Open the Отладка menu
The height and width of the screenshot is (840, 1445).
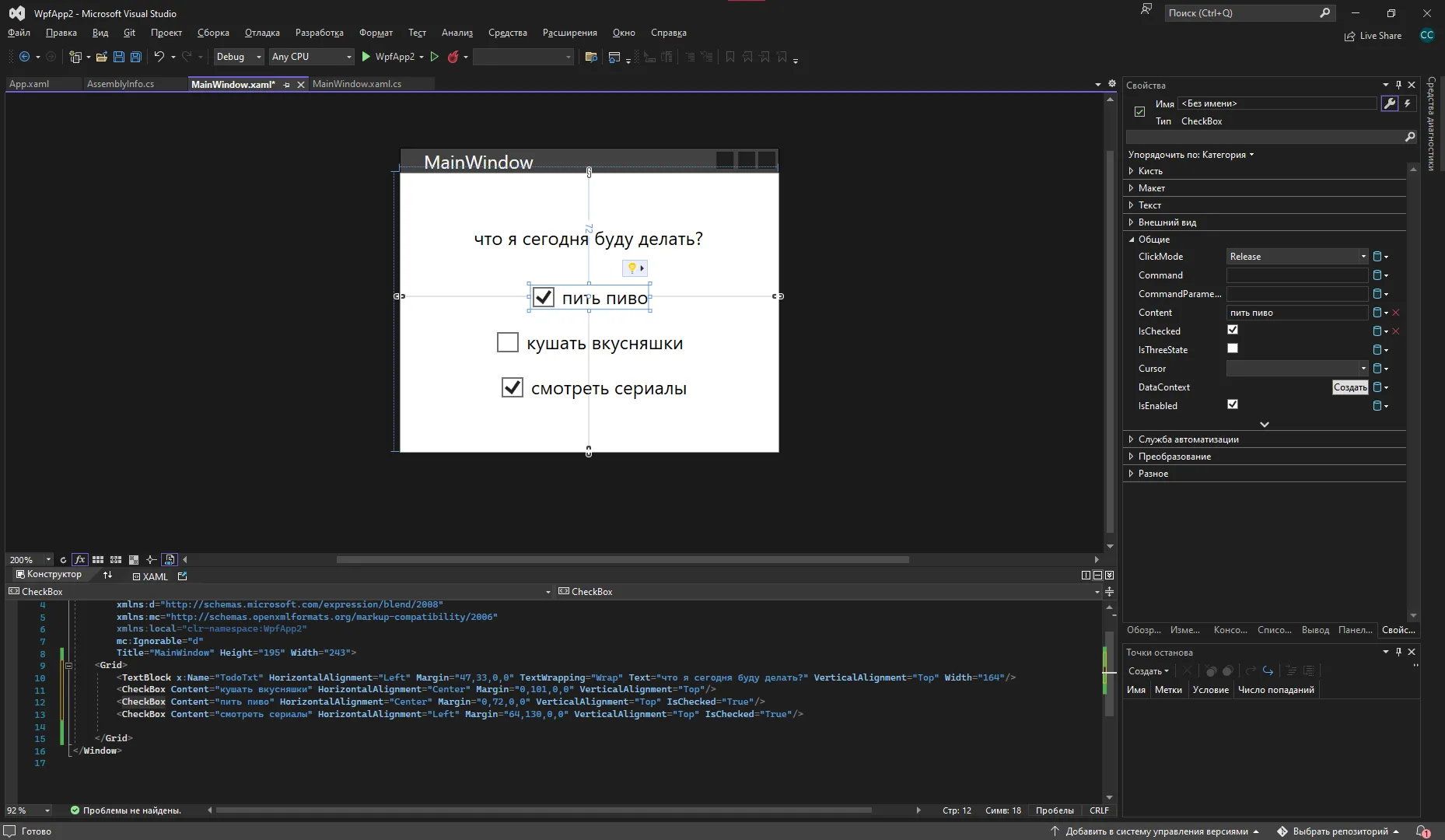[262, 33]
